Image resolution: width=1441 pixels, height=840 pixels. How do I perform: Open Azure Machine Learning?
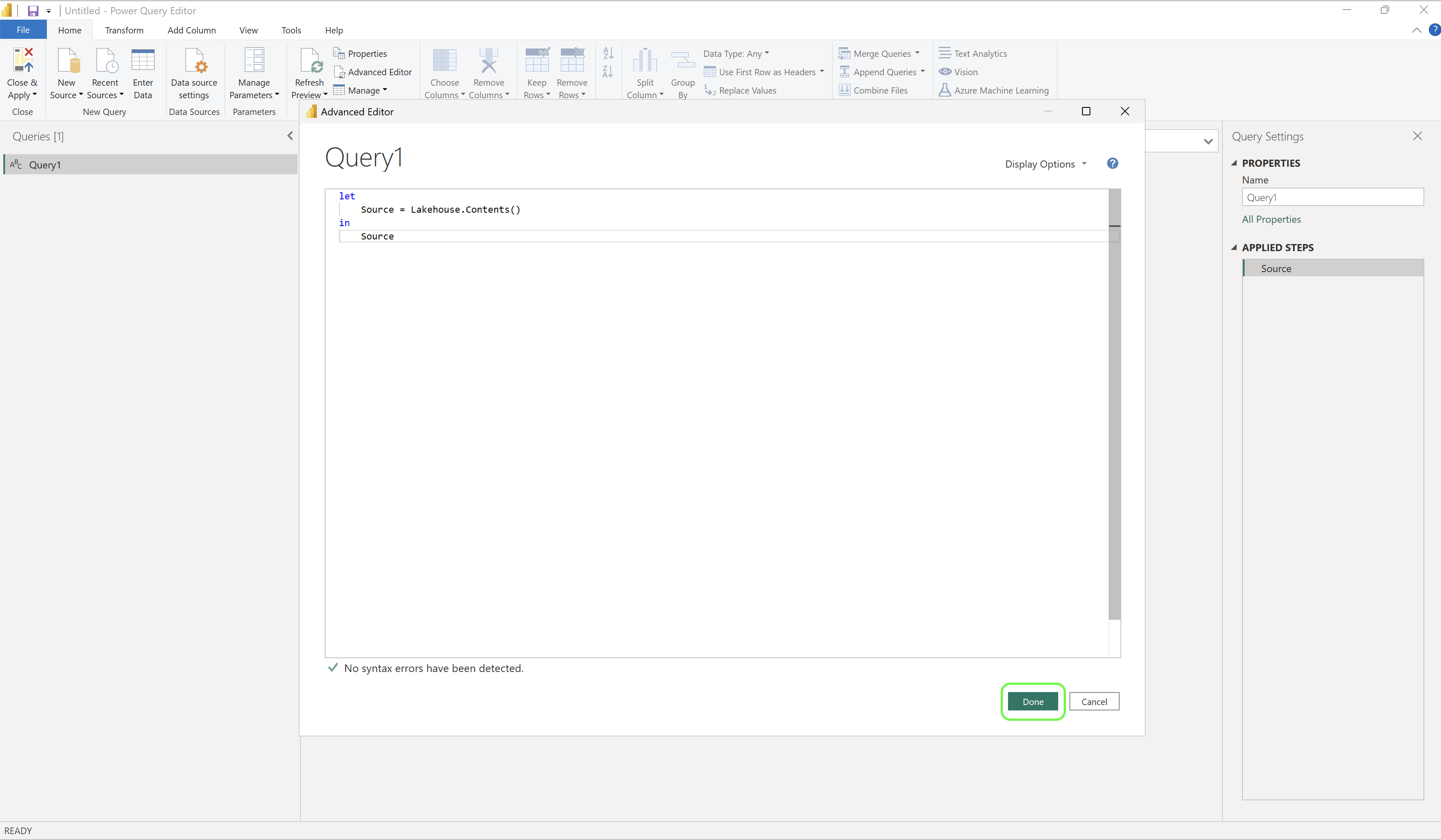point(945,90)
